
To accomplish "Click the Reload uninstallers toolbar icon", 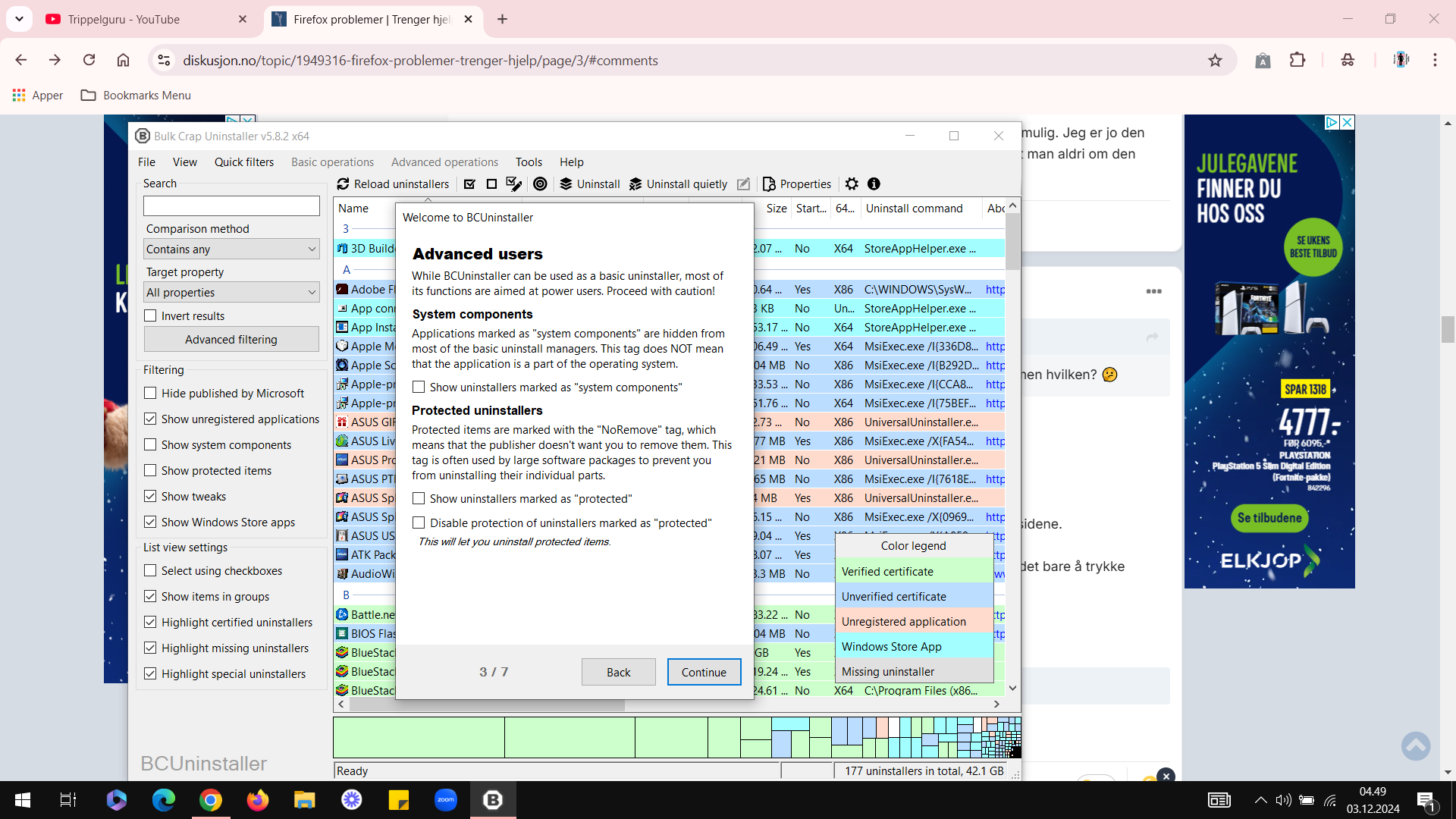I will [343, 184].
